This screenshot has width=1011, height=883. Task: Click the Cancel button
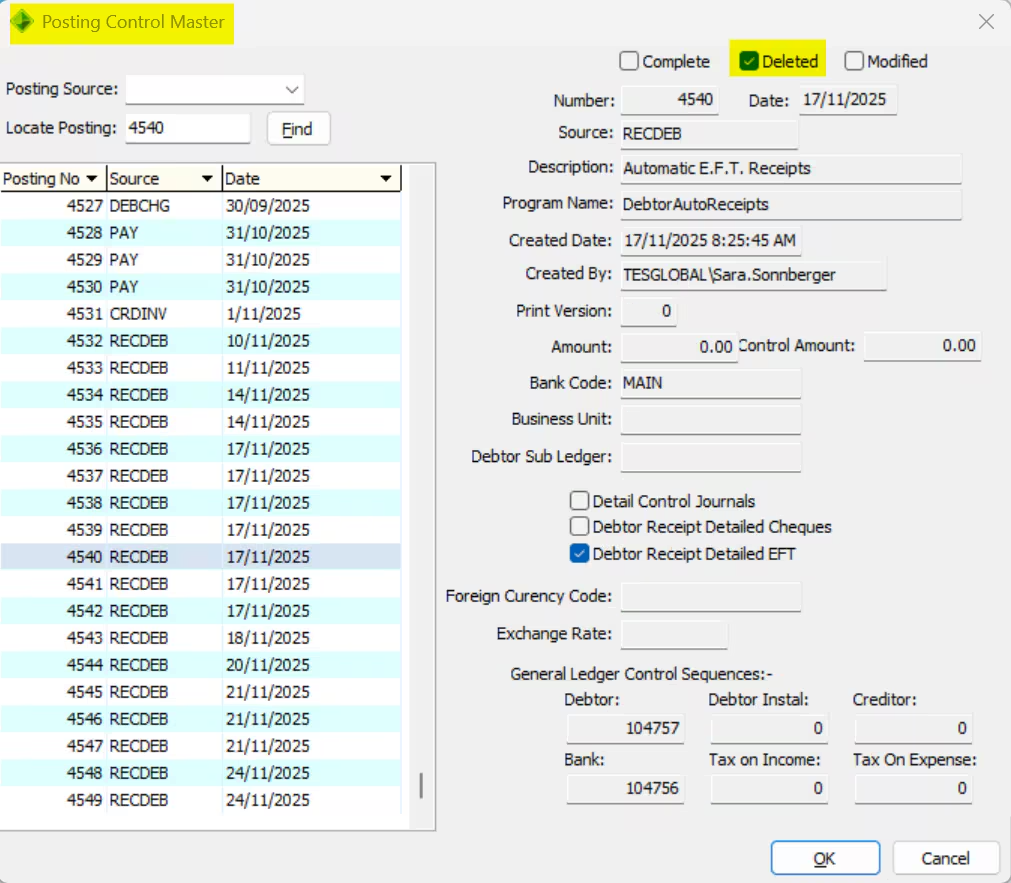(945, 858)
